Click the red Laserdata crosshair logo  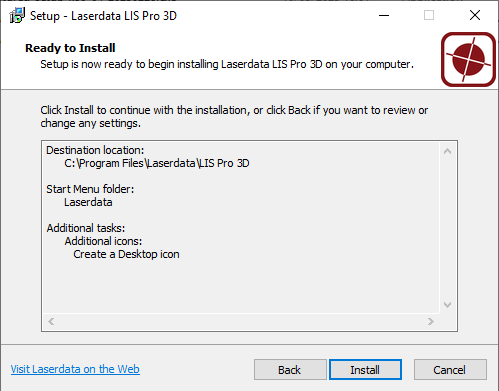pos(468,59)
